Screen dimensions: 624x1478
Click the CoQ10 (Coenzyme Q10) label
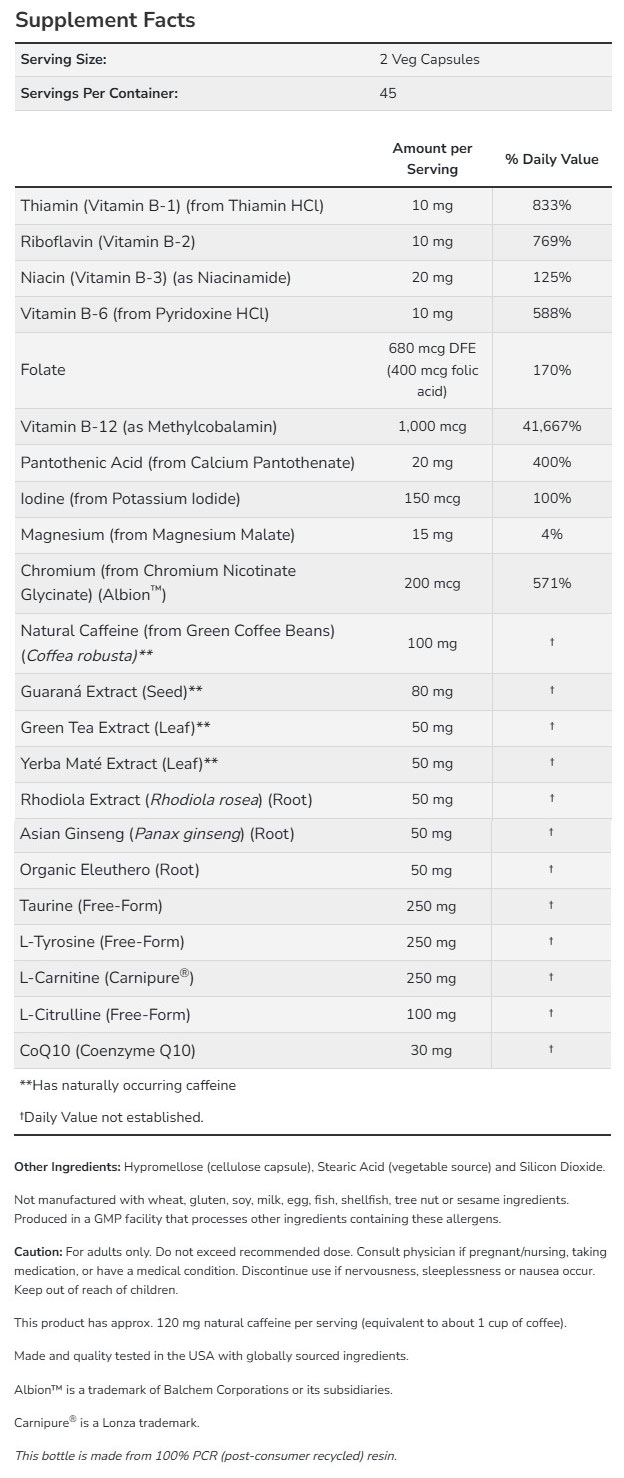tap(108, 1050)
